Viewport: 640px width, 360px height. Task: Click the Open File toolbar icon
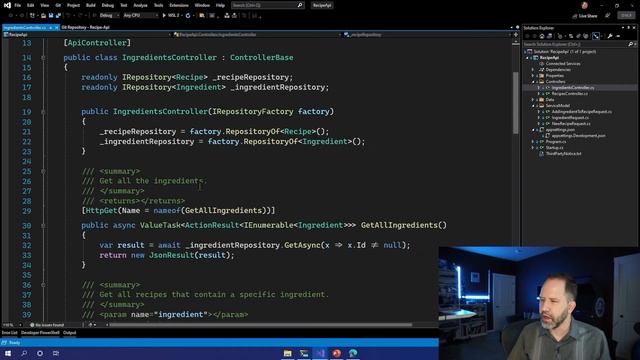(43, 16)
